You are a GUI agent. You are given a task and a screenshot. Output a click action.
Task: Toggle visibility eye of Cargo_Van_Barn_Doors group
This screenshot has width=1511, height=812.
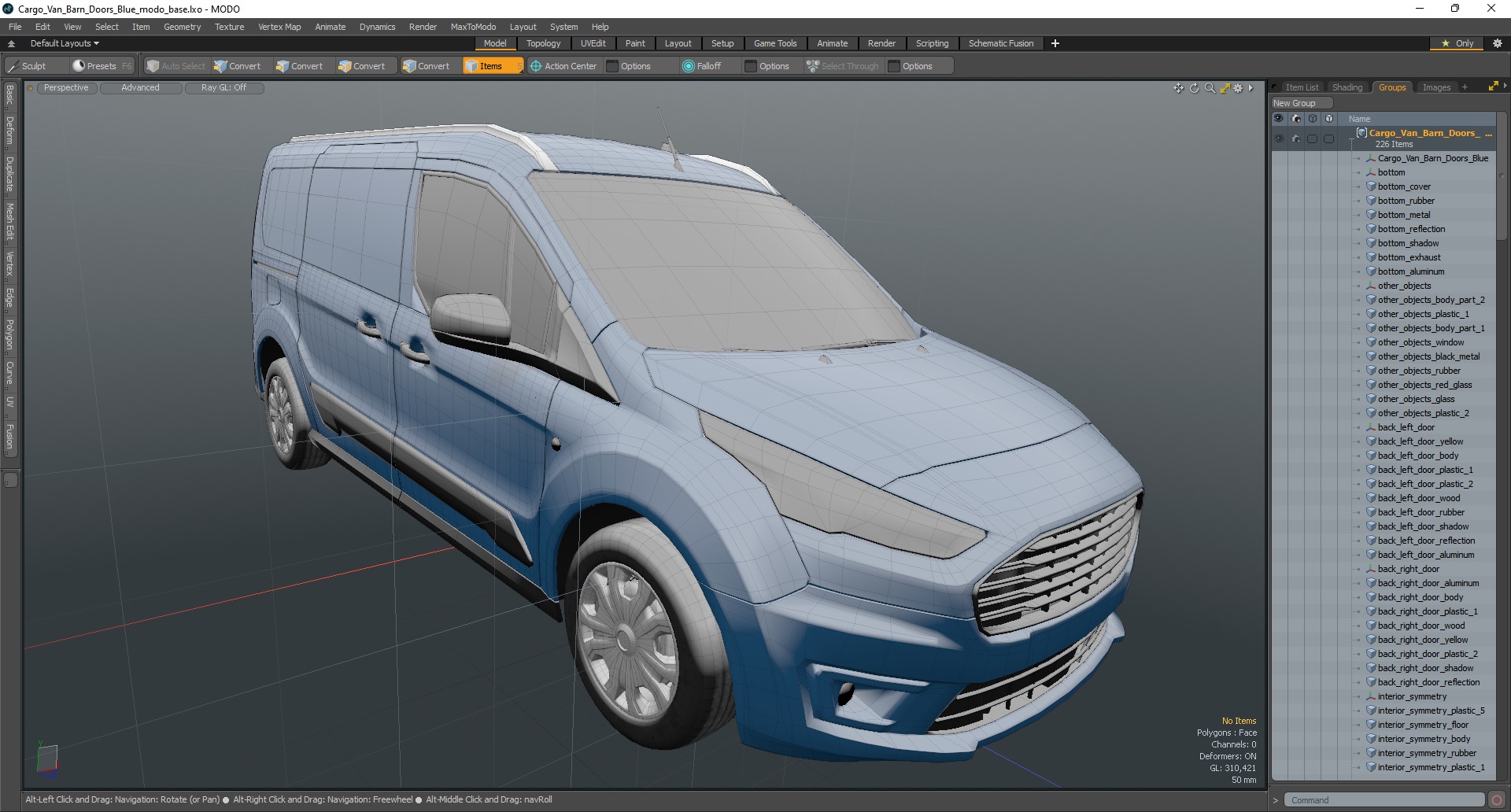tap(1279, 138)
